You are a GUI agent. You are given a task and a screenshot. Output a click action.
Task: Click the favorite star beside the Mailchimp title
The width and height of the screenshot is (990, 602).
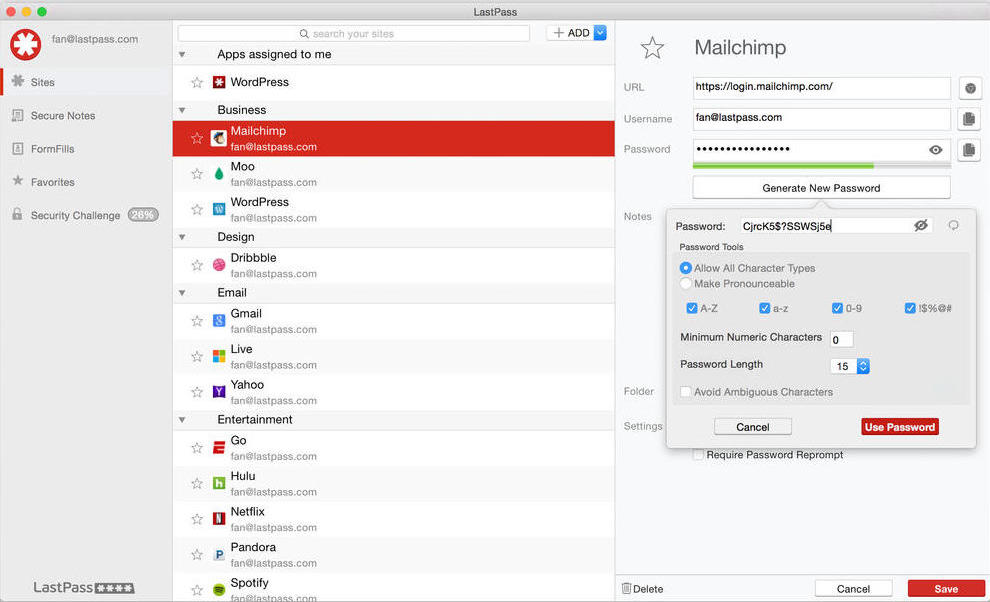pyautogui.click(x=652, y=47)
